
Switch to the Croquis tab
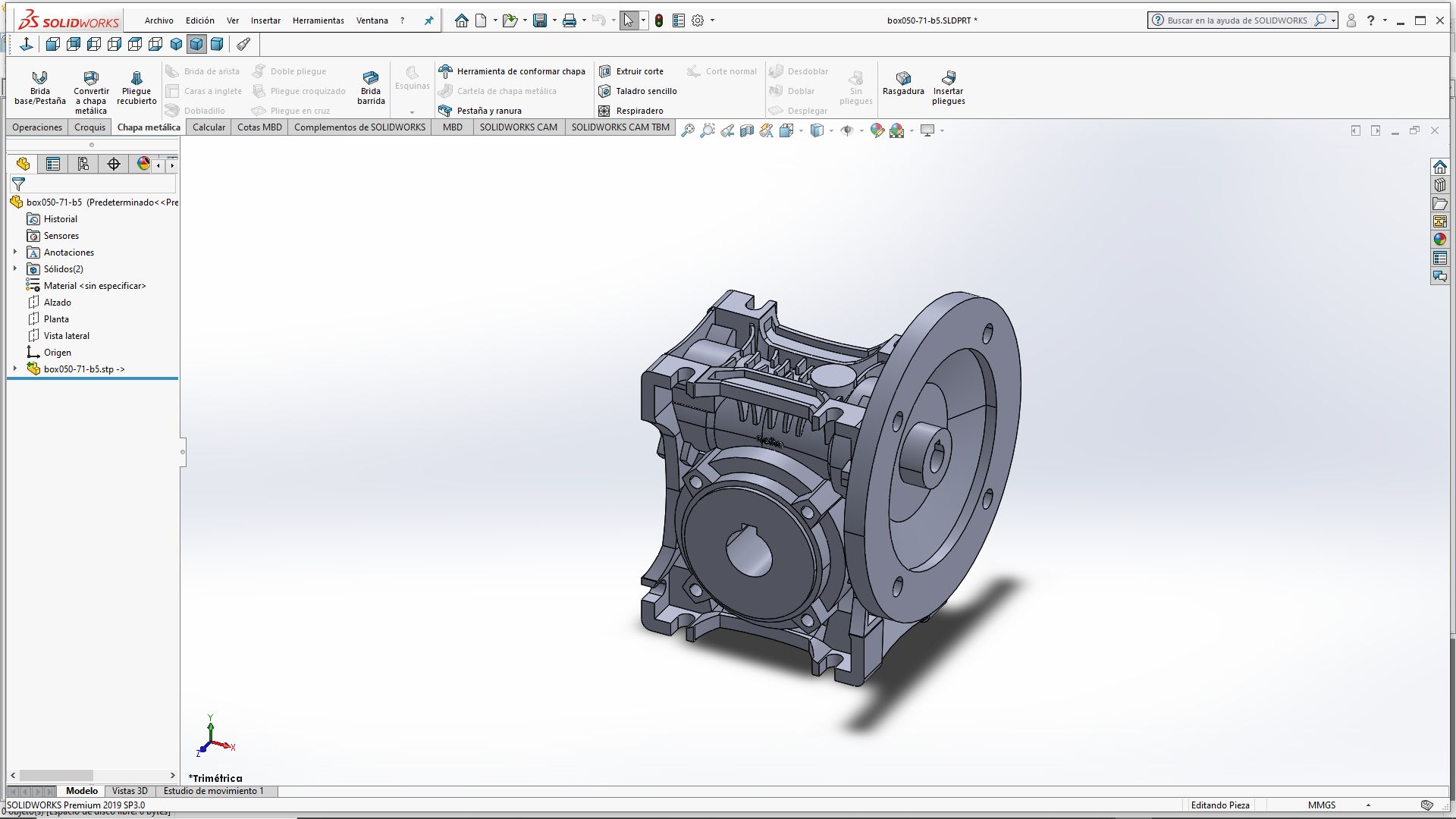click(x=89, y=127)
